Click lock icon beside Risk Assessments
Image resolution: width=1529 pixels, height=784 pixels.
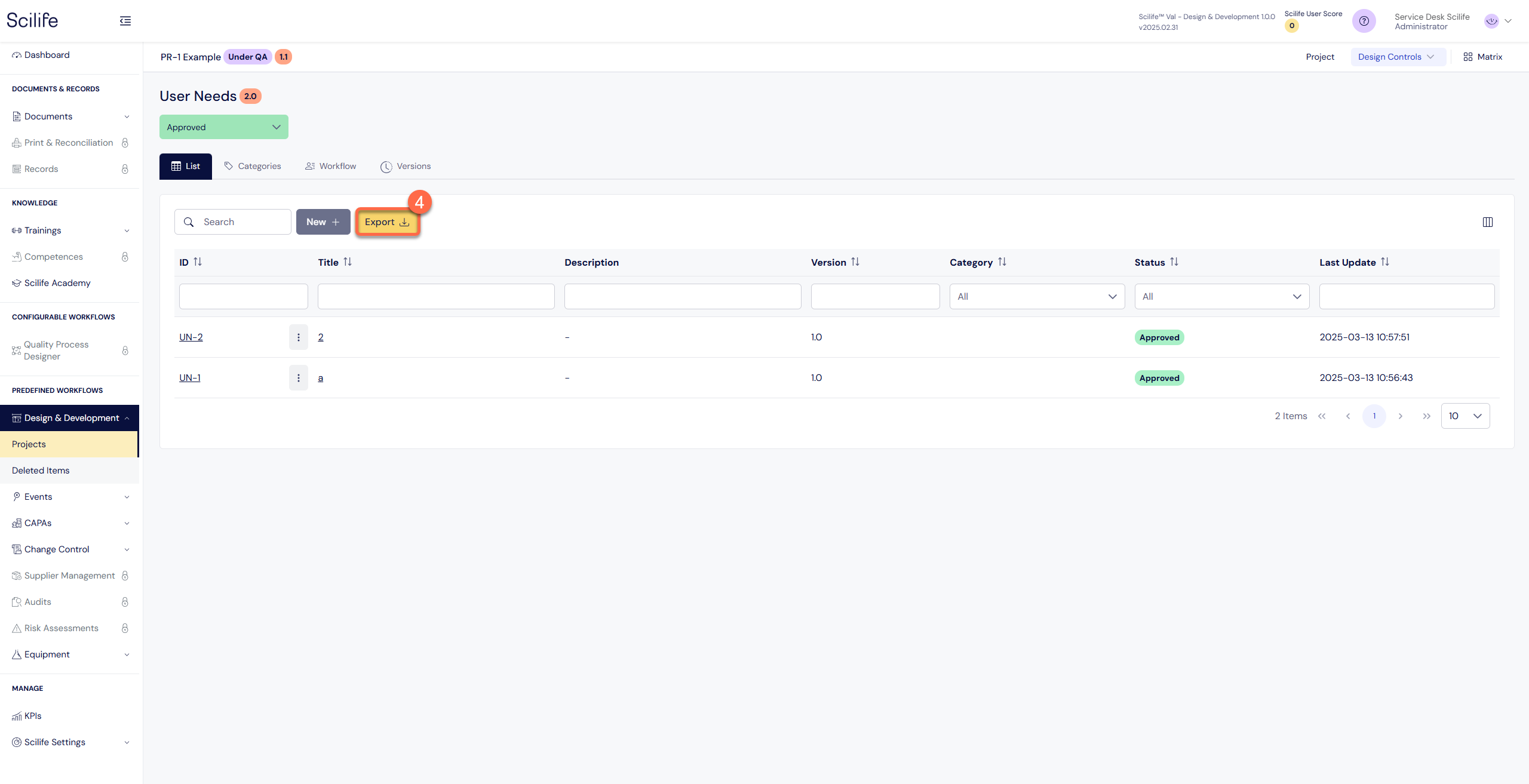point(125,628)
